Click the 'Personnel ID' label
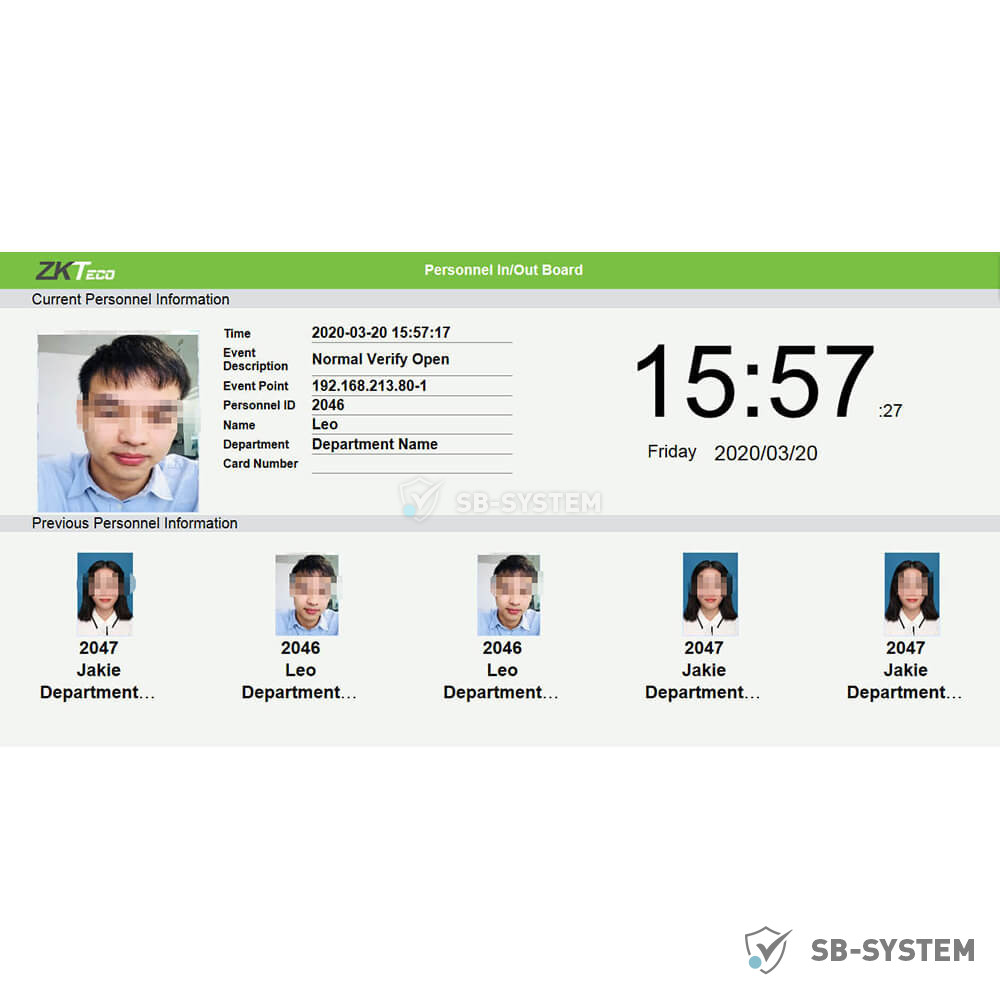 [259, 405]
